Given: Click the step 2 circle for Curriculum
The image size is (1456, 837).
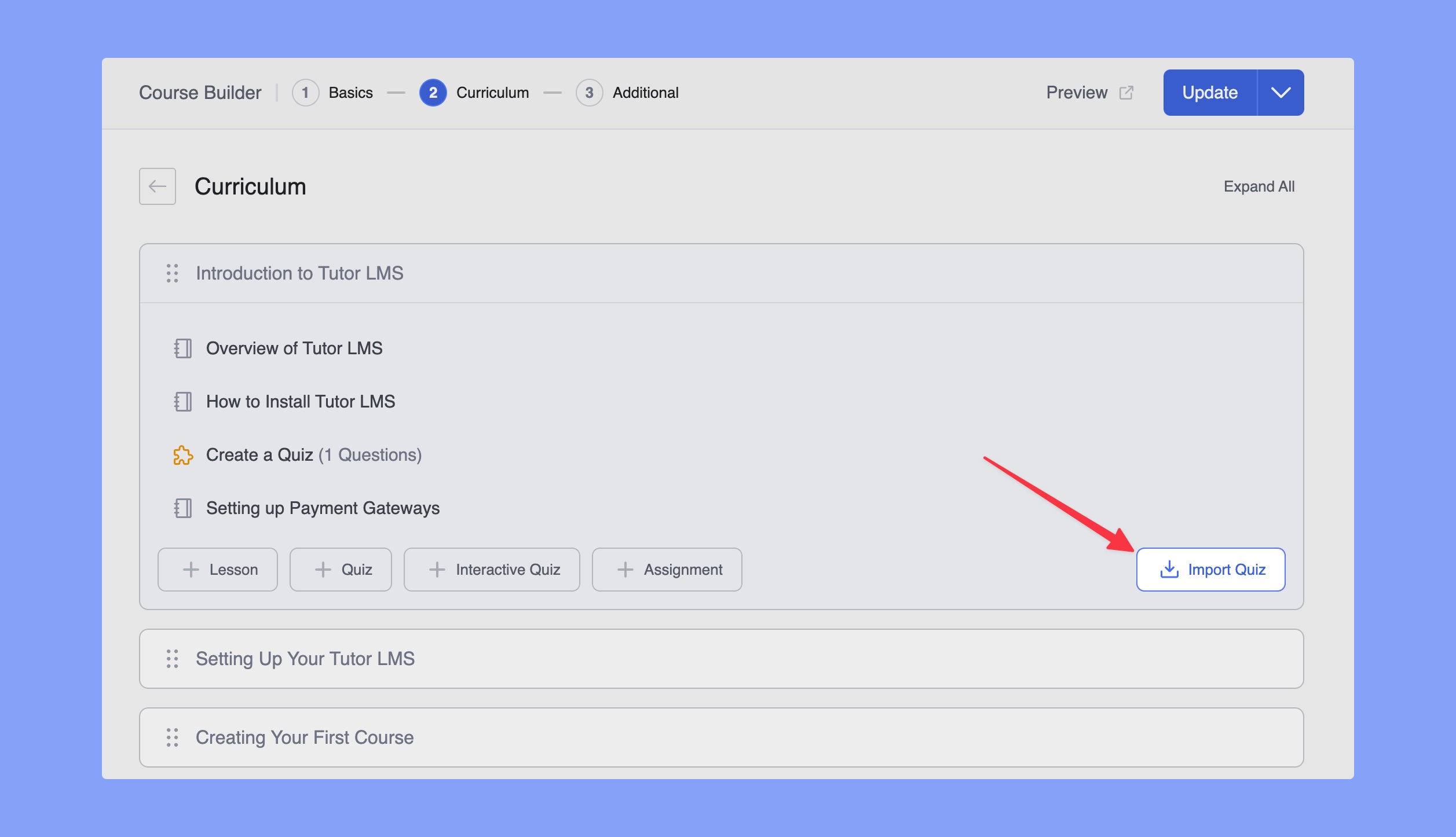Looking at the screenshot, I should click(x=433, y=93).
